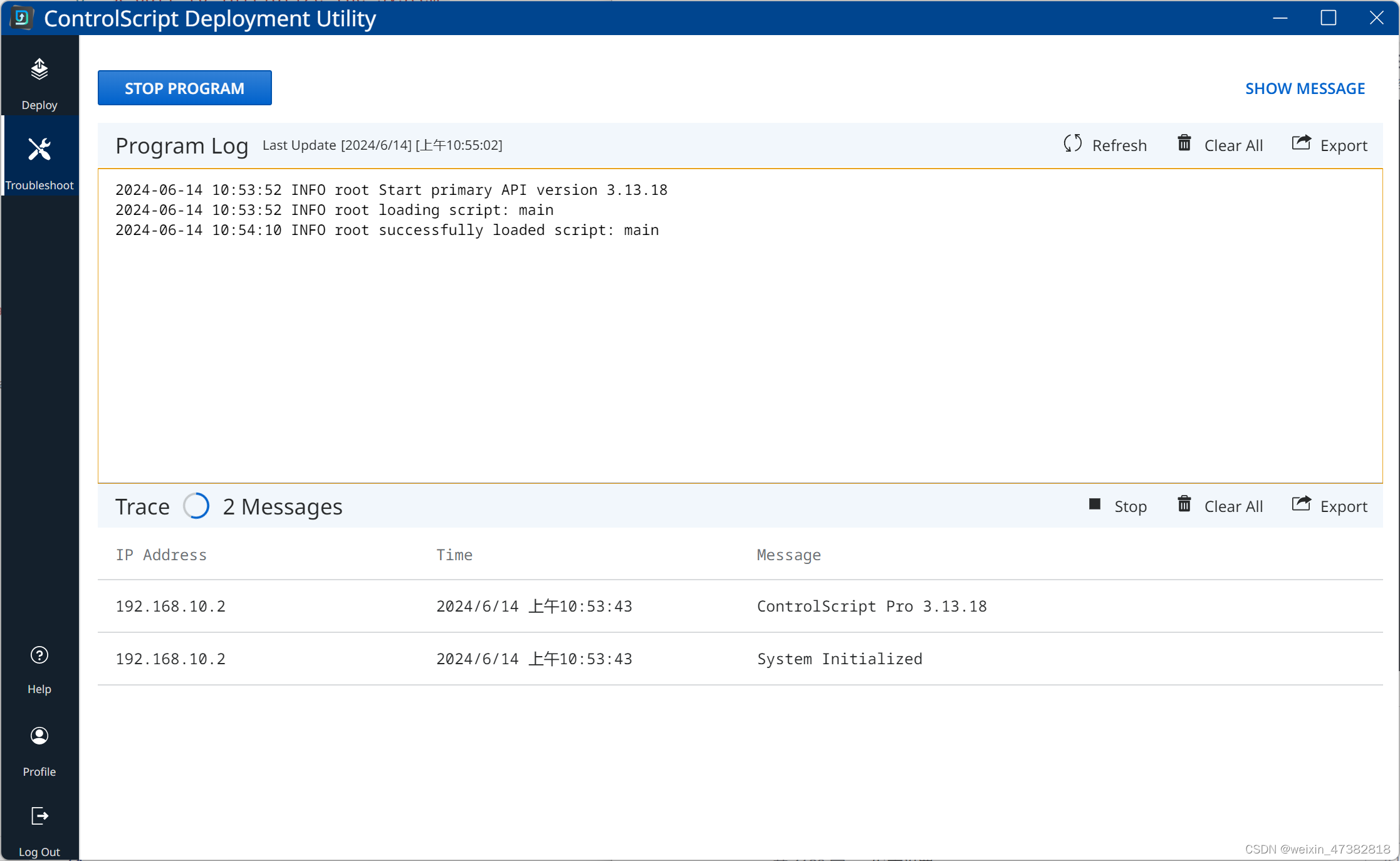
Task: Select the System Initialized trace row
Action: [689, 659]
